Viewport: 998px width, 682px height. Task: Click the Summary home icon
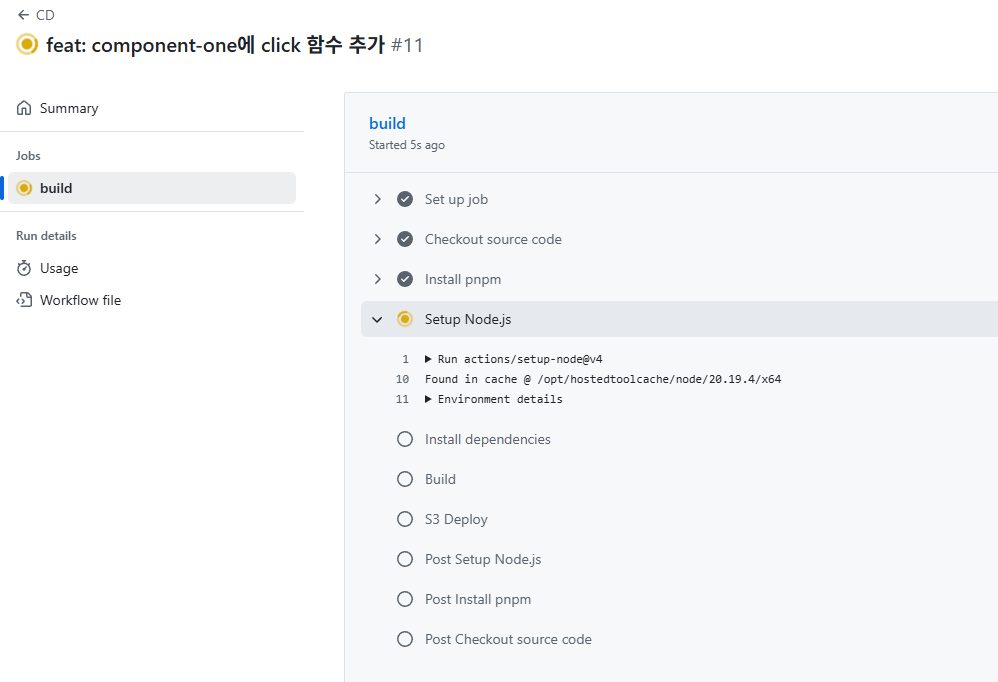coord(24,108)
